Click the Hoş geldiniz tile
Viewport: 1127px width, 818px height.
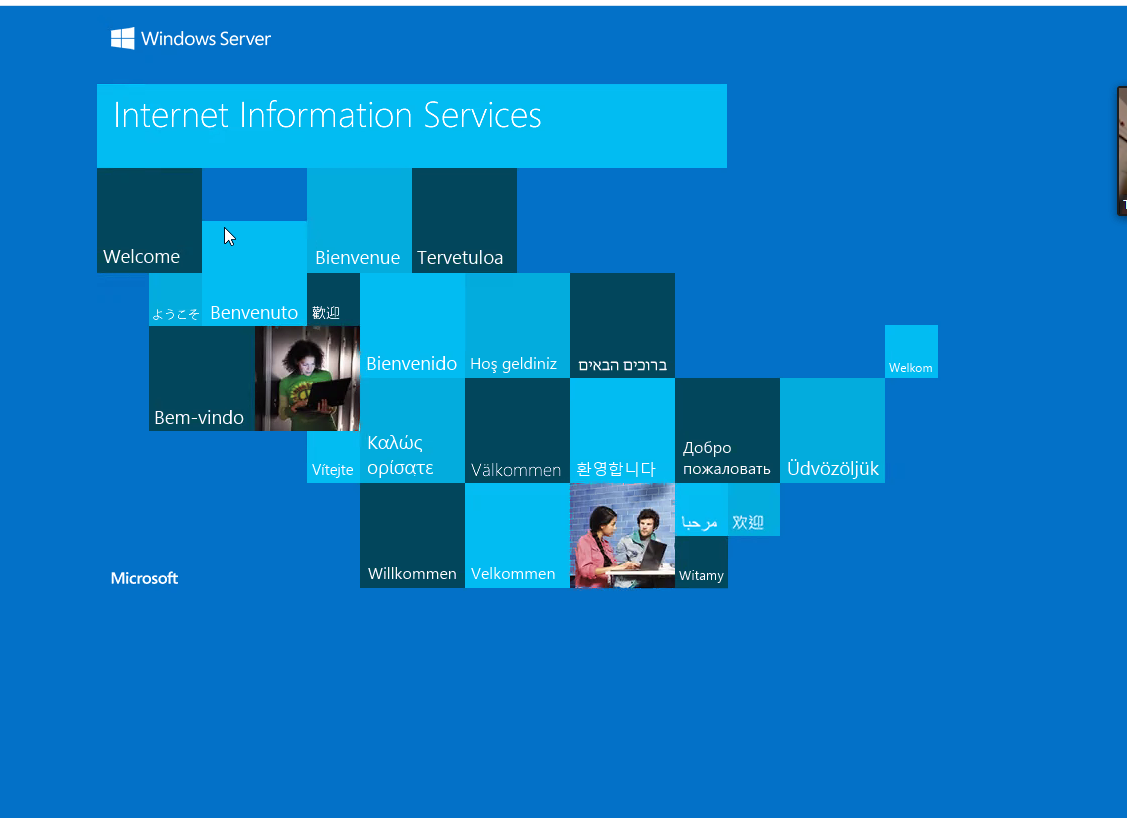click(517, 325)
